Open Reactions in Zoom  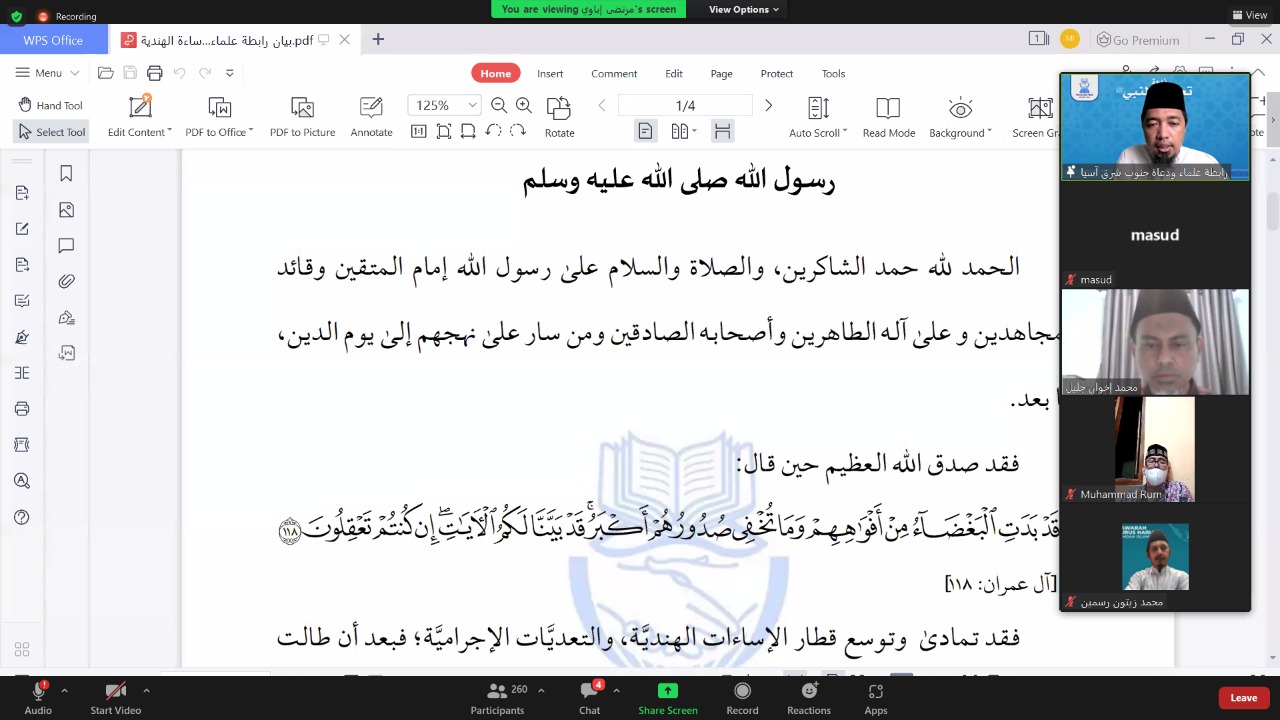pyautogui.click(x=809, y=698)
